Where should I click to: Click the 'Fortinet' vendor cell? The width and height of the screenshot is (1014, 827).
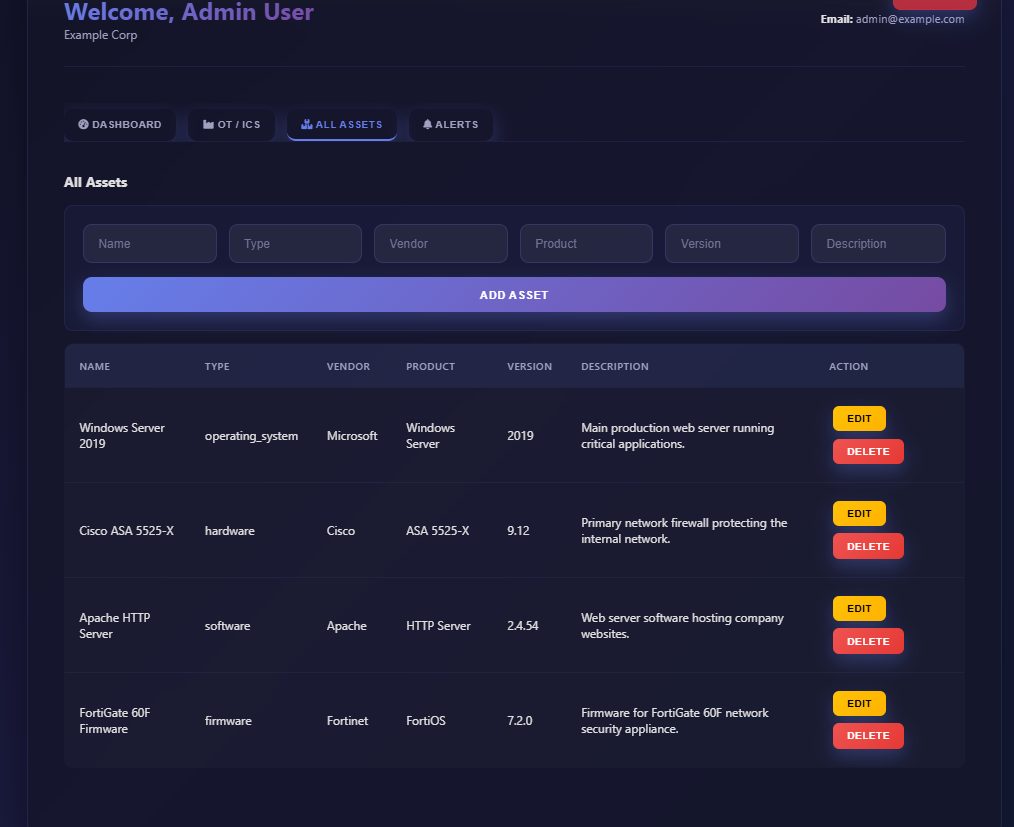[x=347, y=721]
